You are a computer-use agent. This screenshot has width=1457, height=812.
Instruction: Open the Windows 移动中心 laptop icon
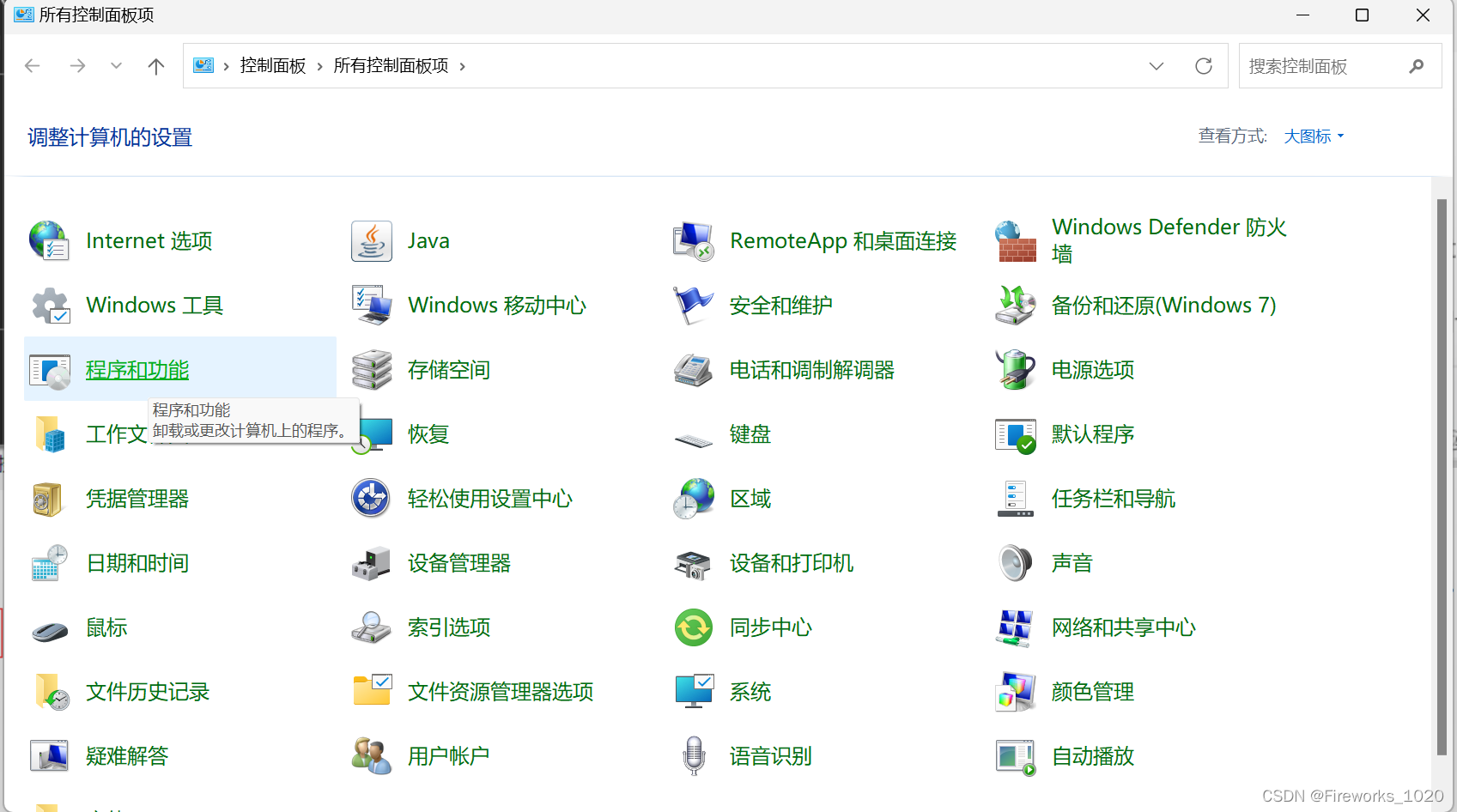pyautogui.click(x=372, y=306)
